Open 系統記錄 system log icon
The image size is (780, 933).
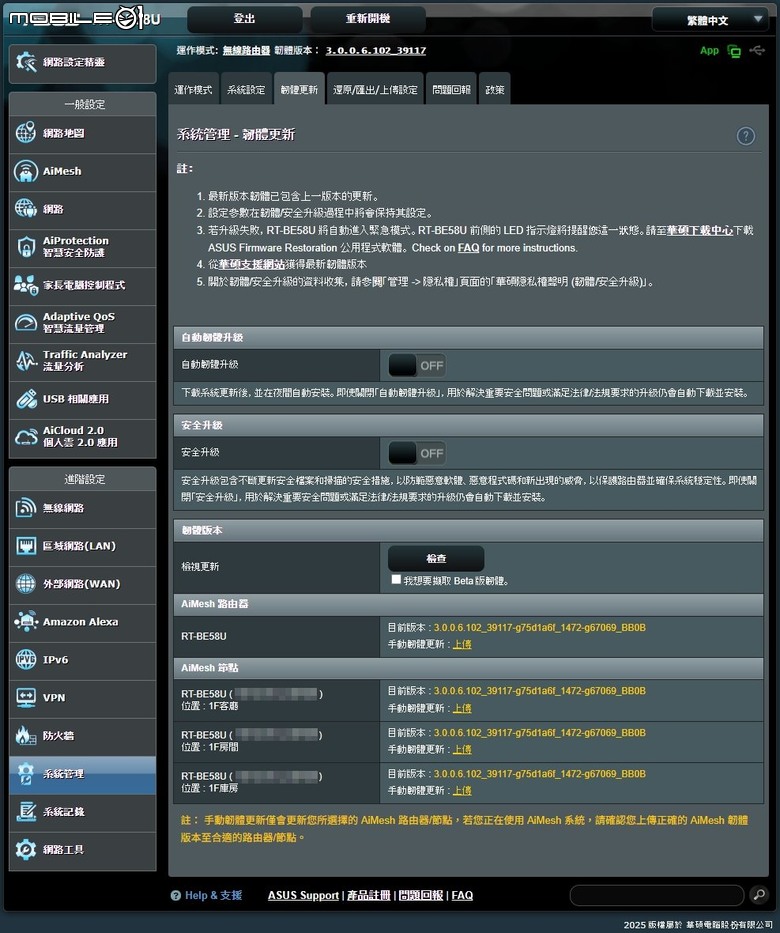pos(26,812)
